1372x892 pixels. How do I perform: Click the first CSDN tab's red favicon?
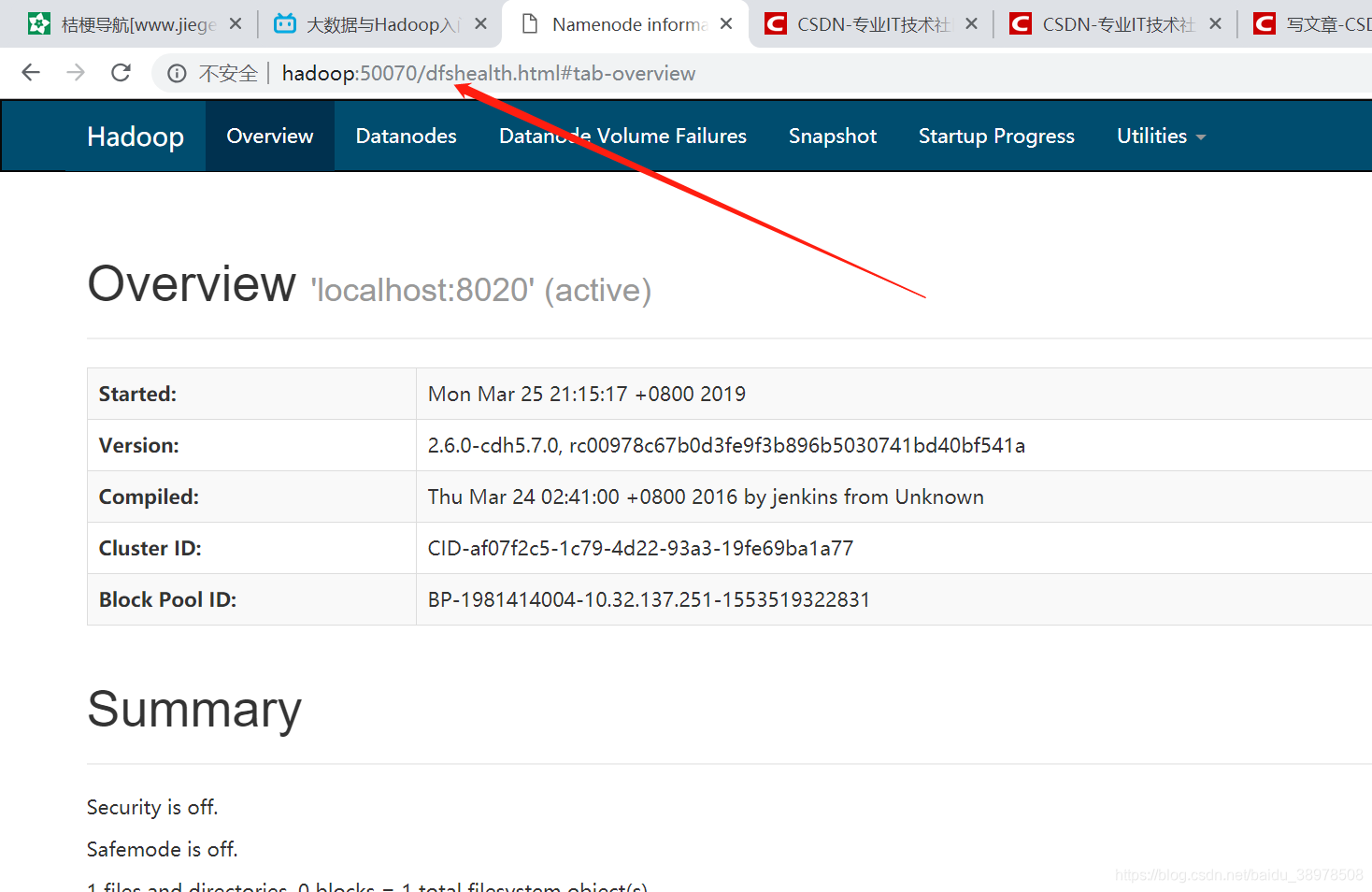[x=776, y=23]
